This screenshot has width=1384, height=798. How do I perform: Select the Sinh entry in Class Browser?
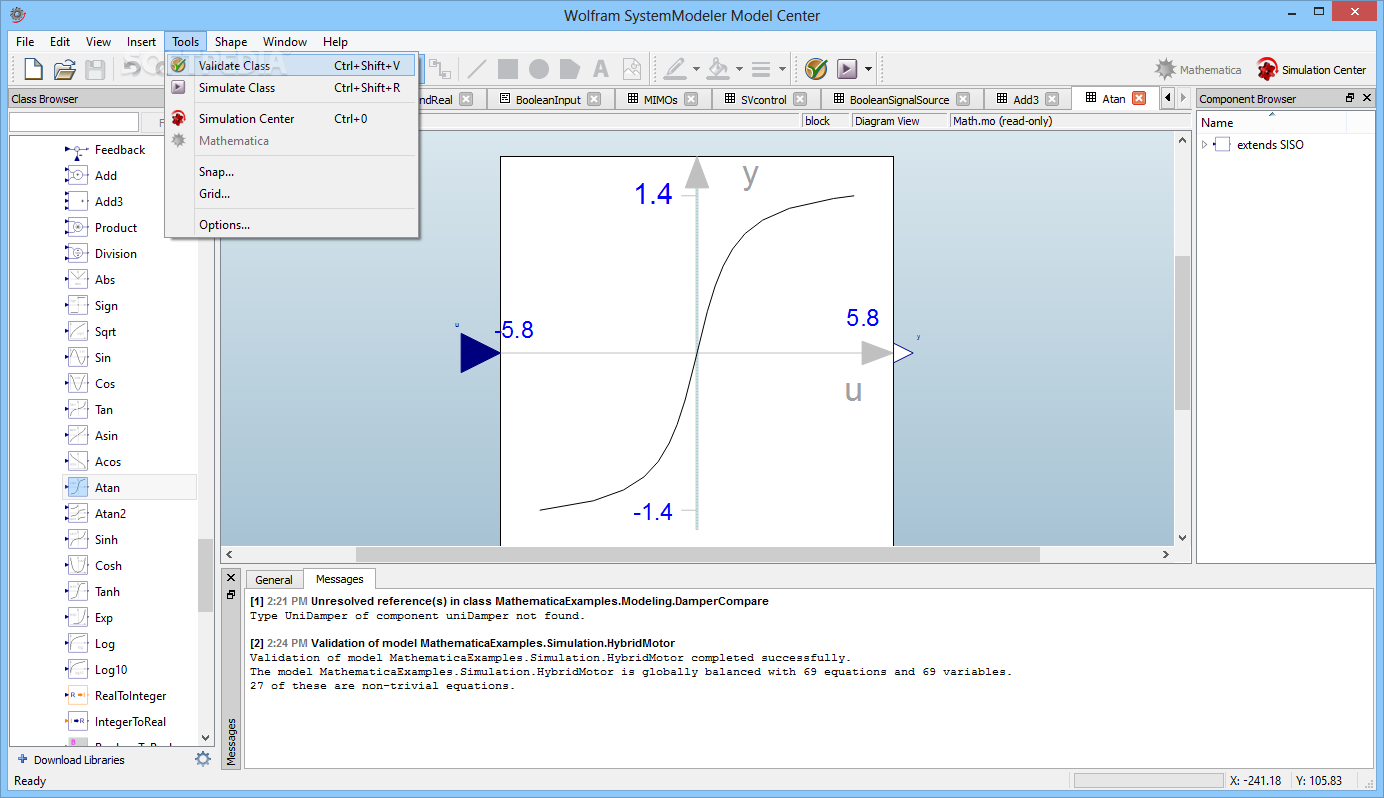(x=106, y=540)
